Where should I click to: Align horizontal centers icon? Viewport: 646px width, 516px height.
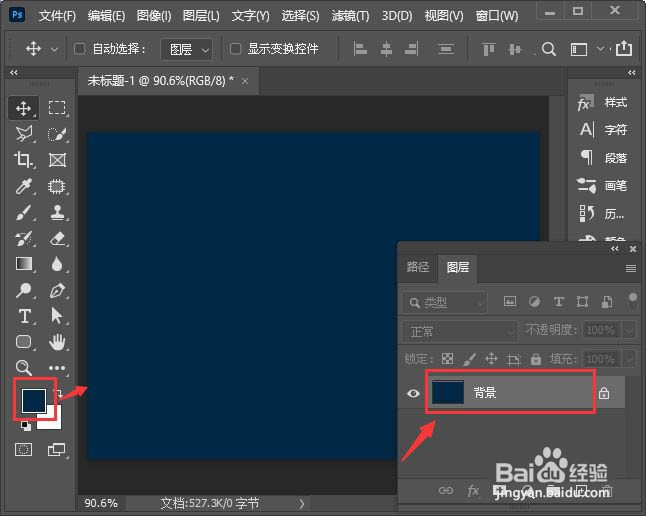tap(386, 49)
